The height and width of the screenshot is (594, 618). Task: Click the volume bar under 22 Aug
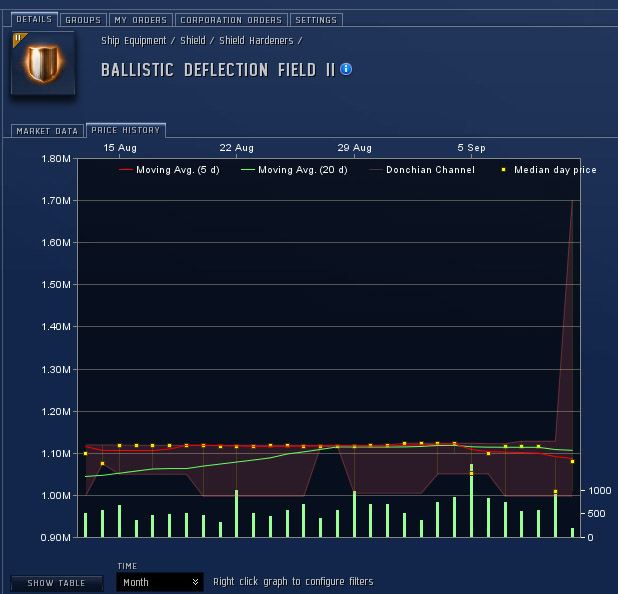coord(236,514)
